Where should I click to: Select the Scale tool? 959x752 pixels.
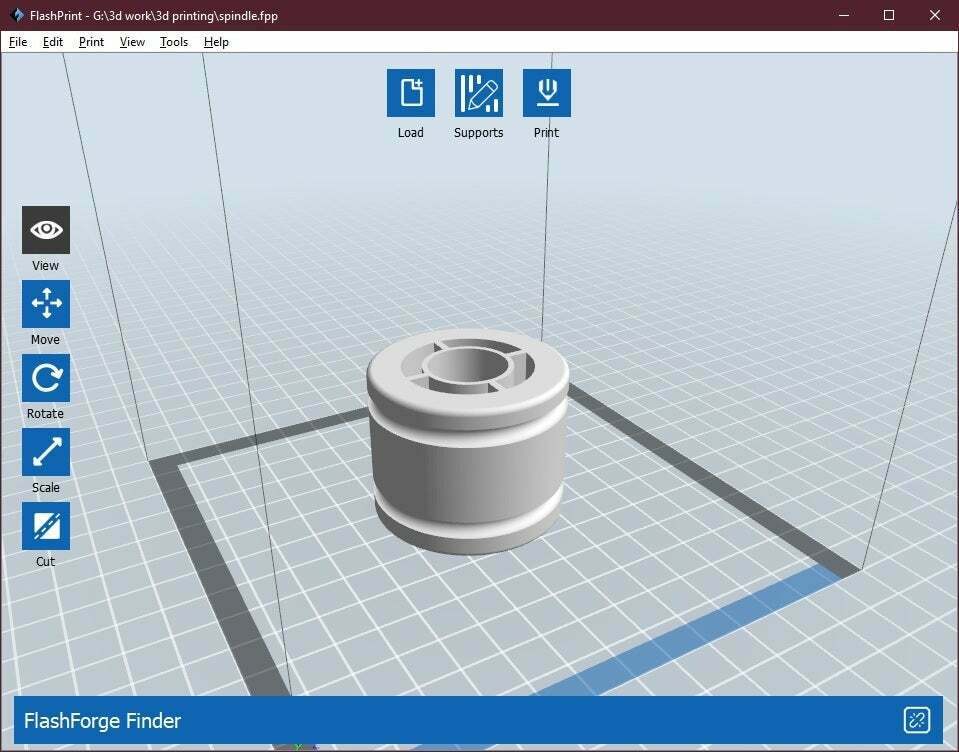tap(46, 452)
